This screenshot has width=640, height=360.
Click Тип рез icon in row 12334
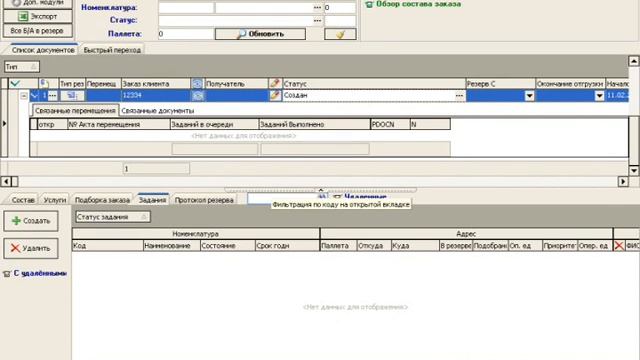coord(72,96)
